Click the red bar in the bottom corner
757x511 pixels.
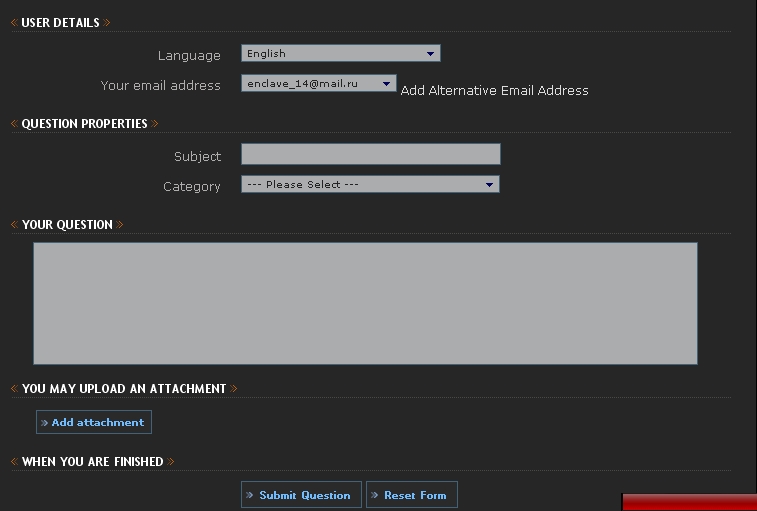tap(689, 502)
